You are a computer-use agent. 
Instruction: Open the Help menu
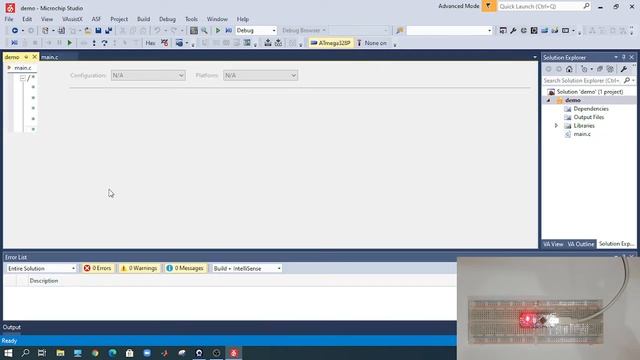pos(242,19)
